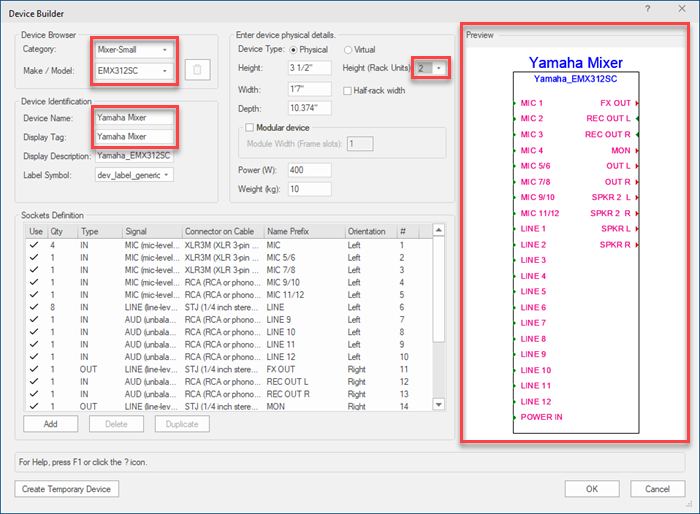Click the Yamaha_EMX312SC label in preview
700x514 pixels.
pyautogui.click(x=575, y=79)
